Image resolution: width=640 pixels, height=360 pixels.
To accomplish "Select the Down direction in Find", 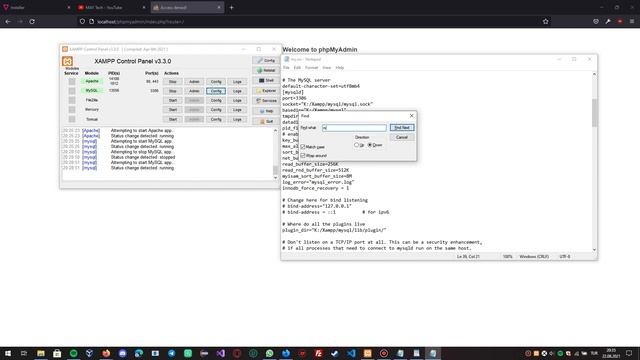I will (370, 145).
